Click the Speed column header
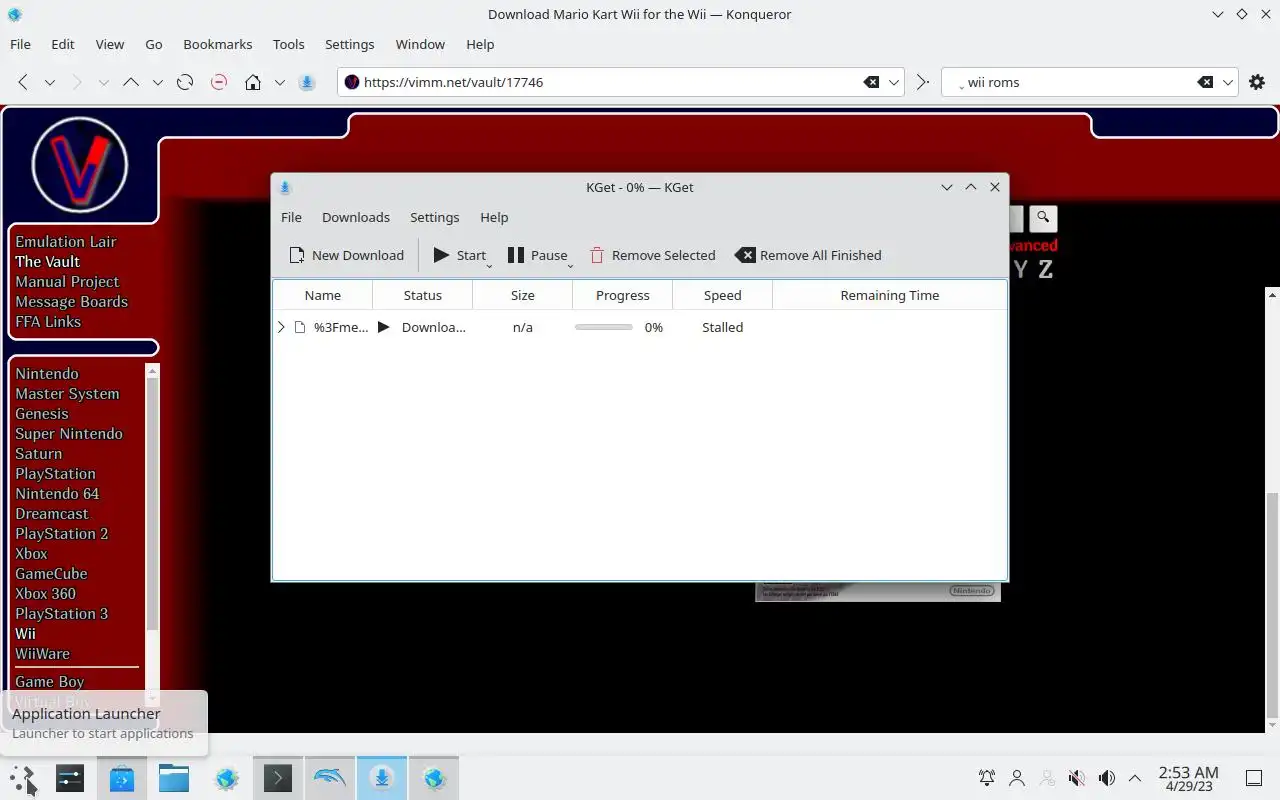 (723, 295)
